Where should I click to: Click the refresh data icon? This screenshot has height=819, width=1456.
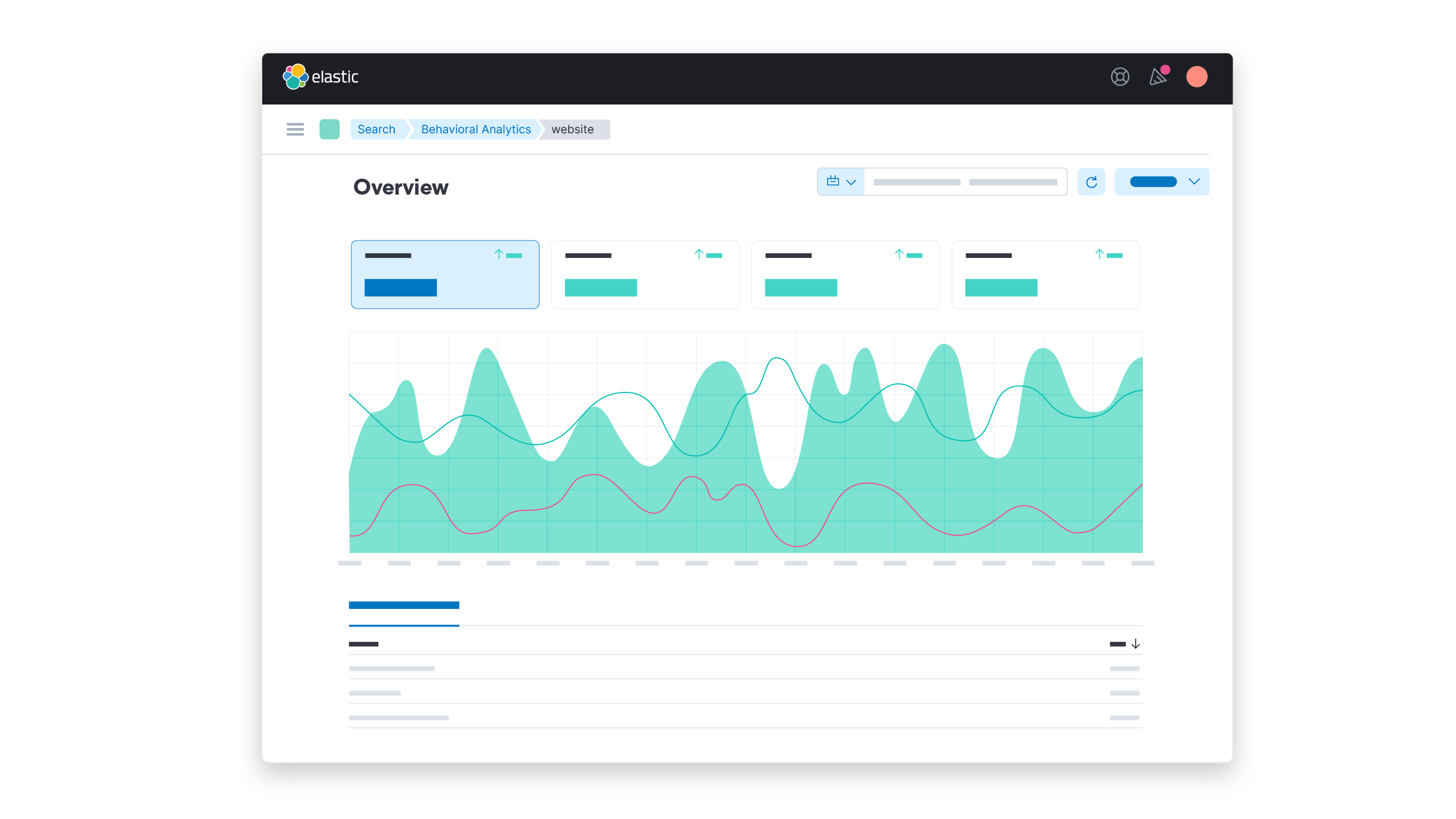click(x=1091, y=181)
